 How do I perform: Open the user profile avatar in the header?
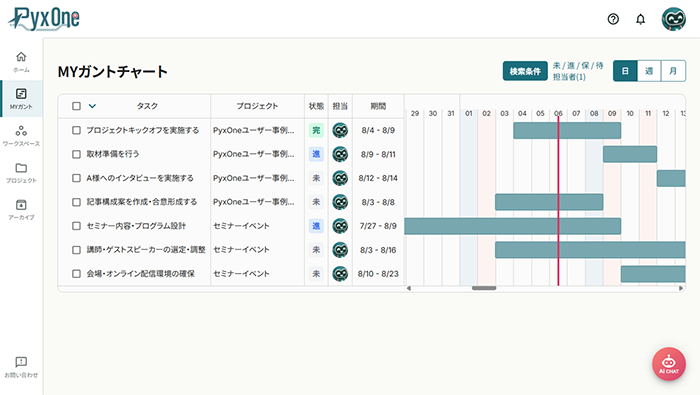[x=674, y=19]
